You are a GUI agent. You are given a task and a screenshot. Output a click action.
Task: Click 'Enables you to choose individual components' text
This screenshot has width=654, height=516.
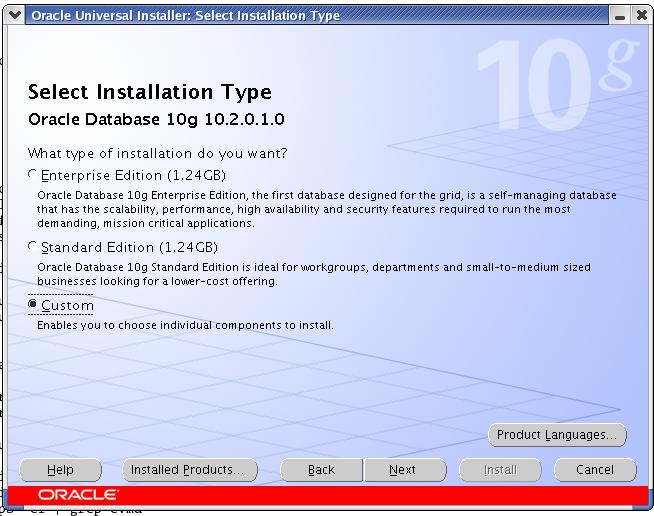coord(185,325)
